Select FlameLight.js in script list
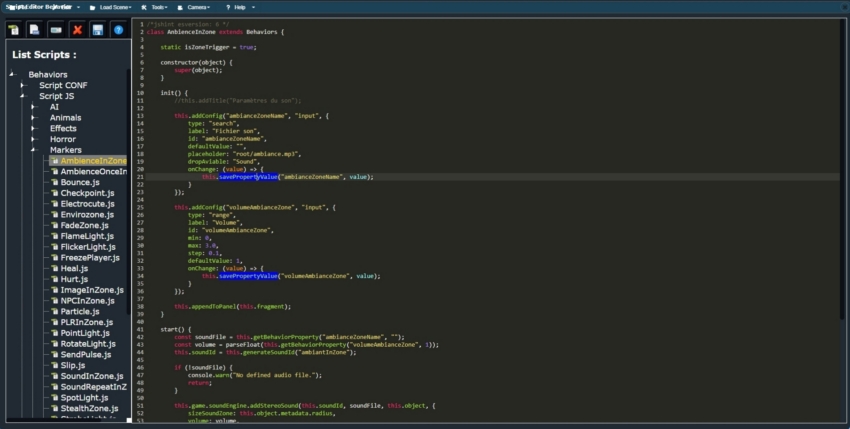 click(x=87, y=237)
